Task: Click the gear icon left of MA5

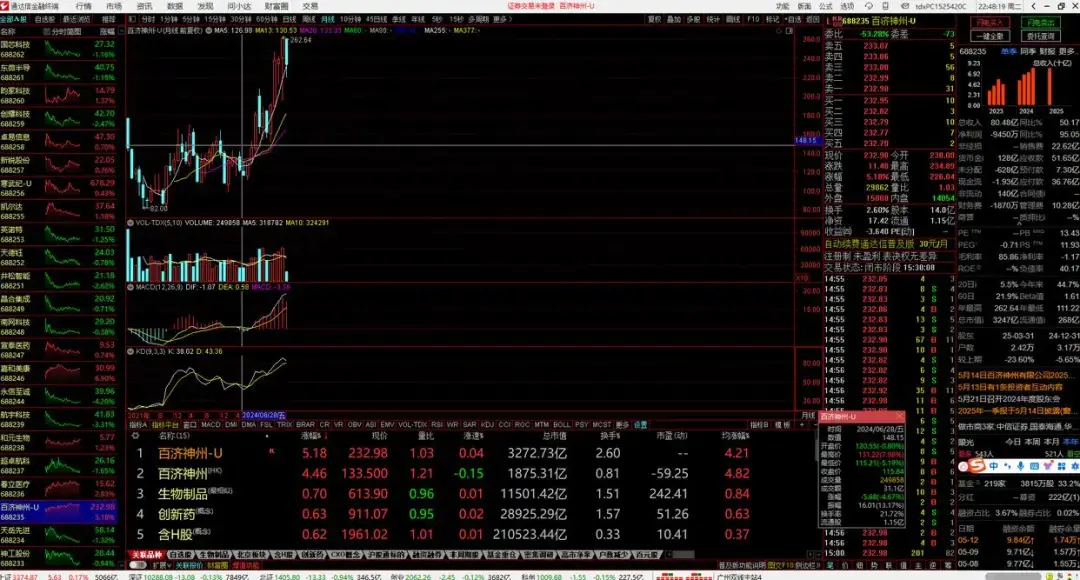Action: (209, 30)
